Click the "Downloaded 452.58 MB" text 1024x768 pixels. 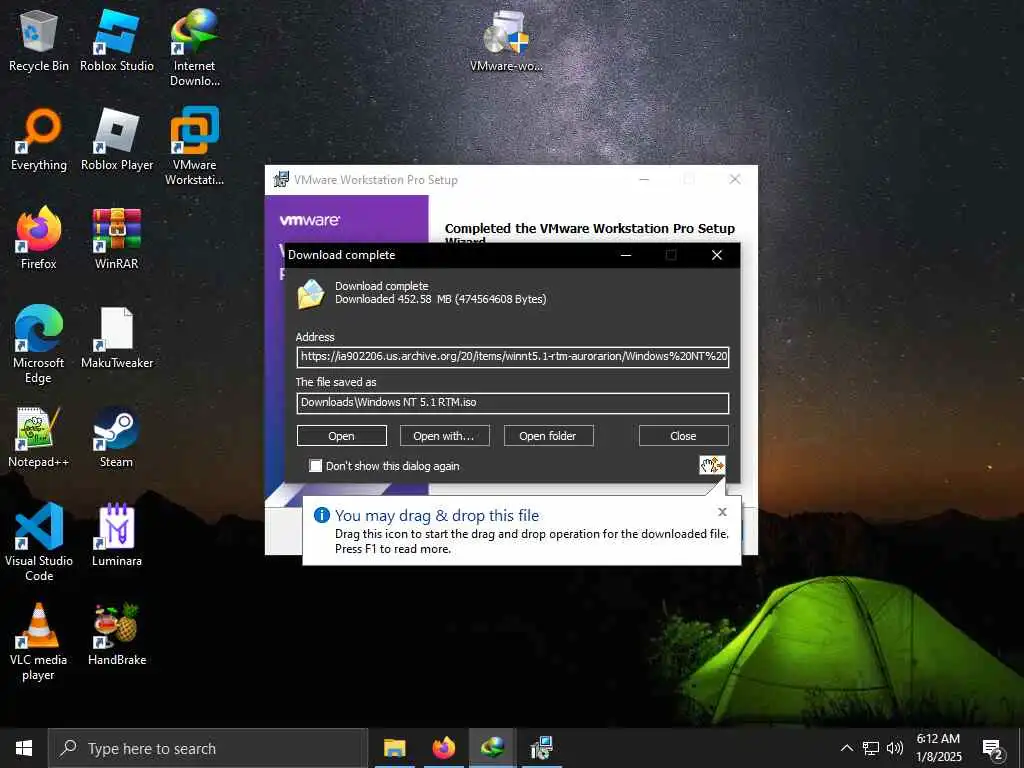tap(441, 299)
